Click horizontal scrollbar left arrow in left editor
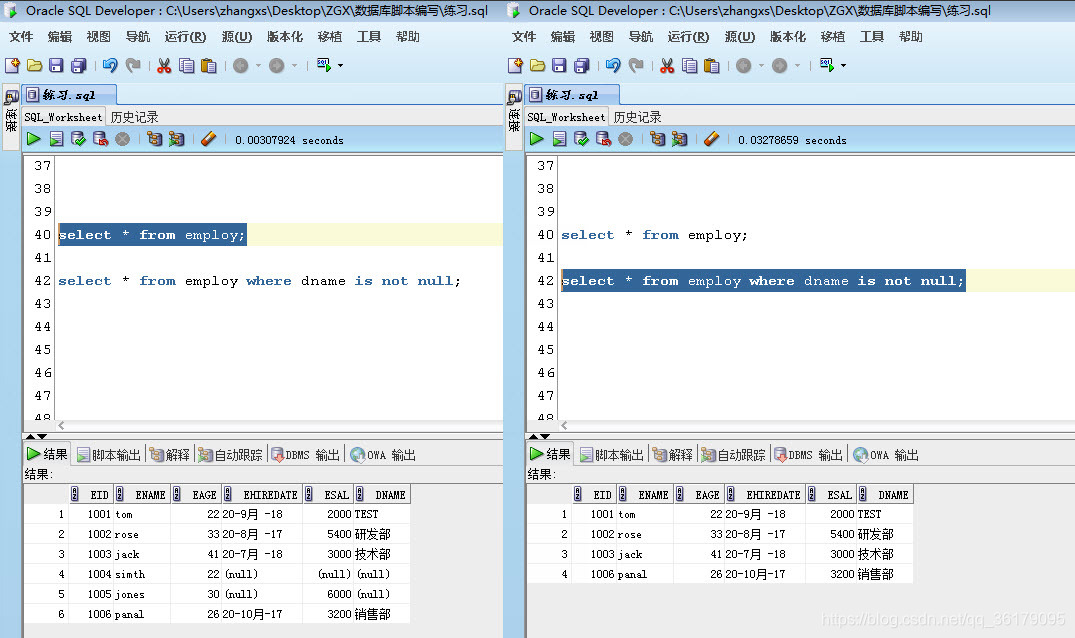The image size is (1075, 638). [x=62, y=426]
